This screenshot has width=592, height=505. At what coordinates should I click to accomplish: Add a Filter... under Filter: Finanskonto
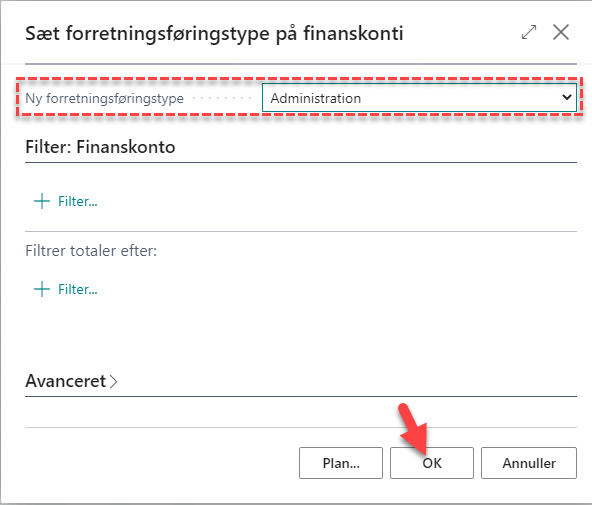click(78, 202)
